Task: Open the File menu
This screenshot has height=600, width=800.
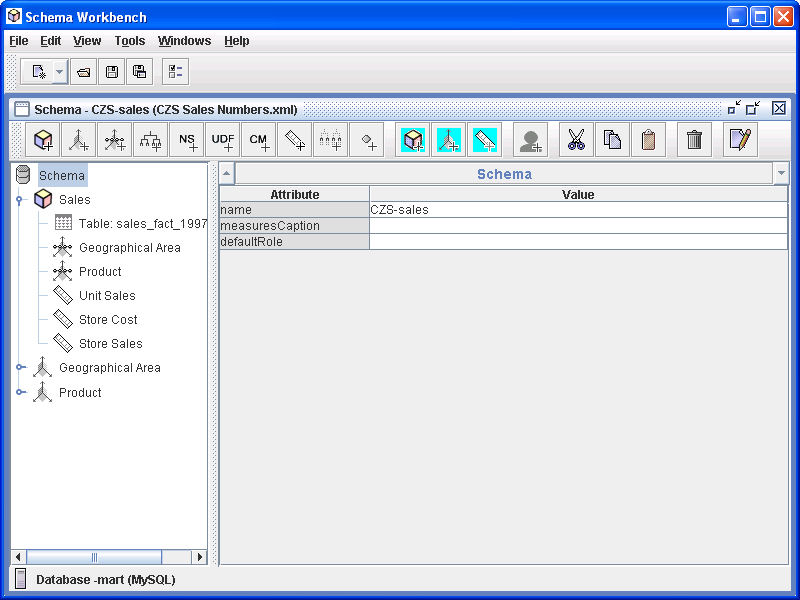Action: click(x=19, y=41)
